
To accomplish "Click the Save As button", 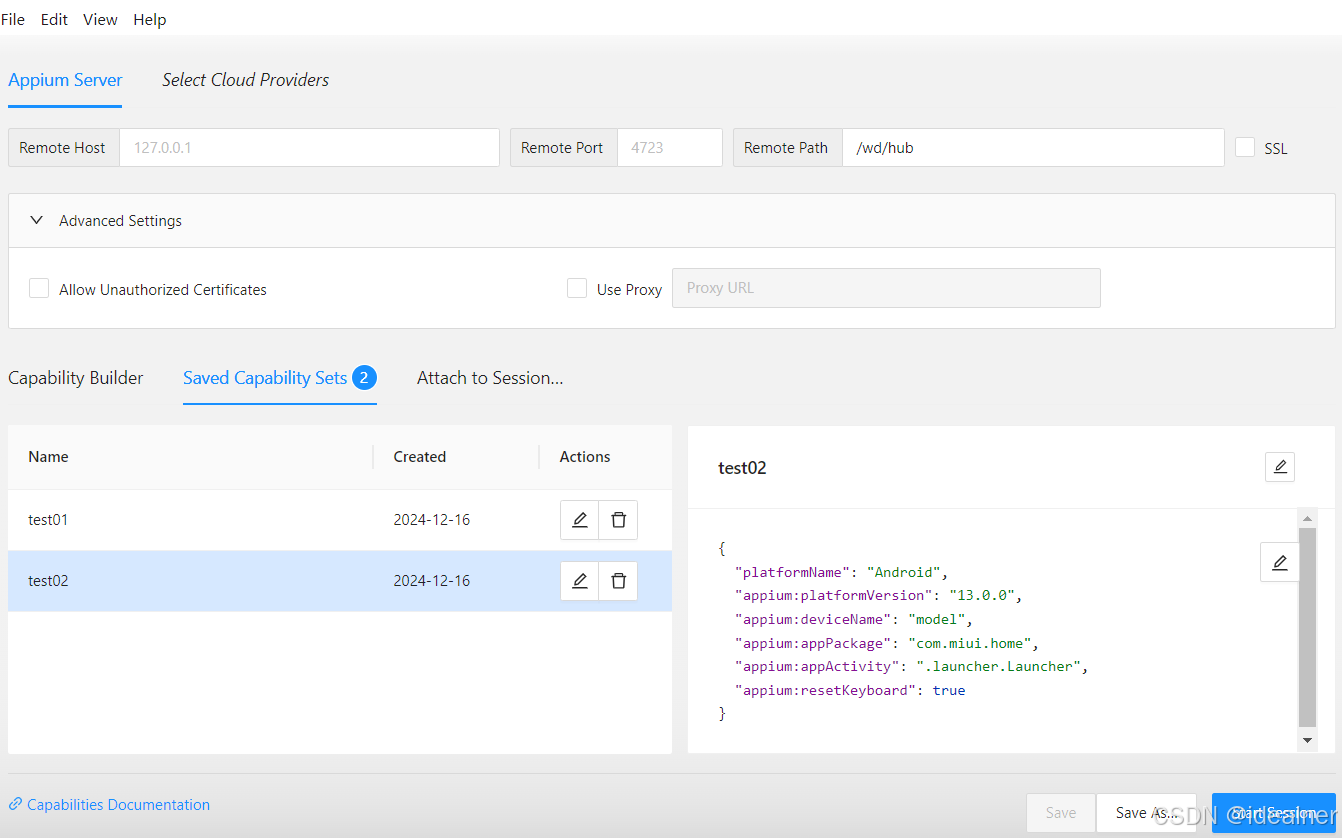I will [1147, 813].
